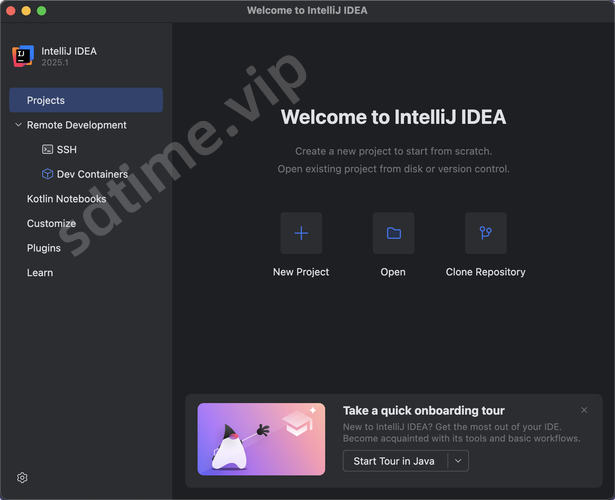
Task: Select the Dev Containers tree item label
Action: [x=92, y=174]
